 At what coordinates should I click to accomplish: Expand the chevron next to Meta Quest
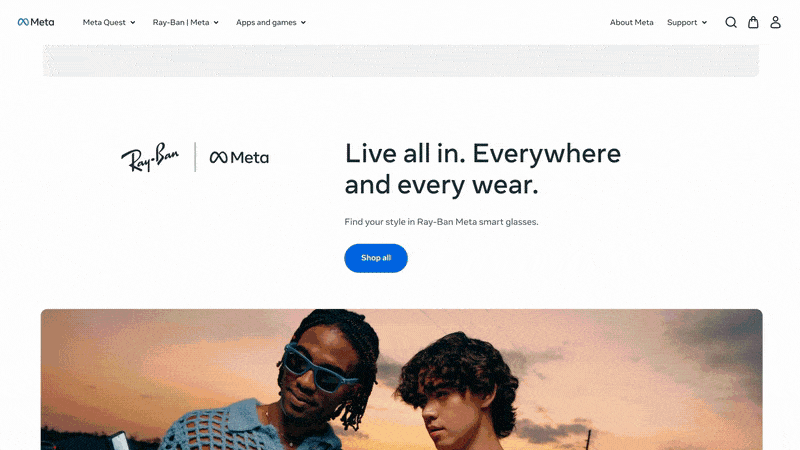pos(133,22)
